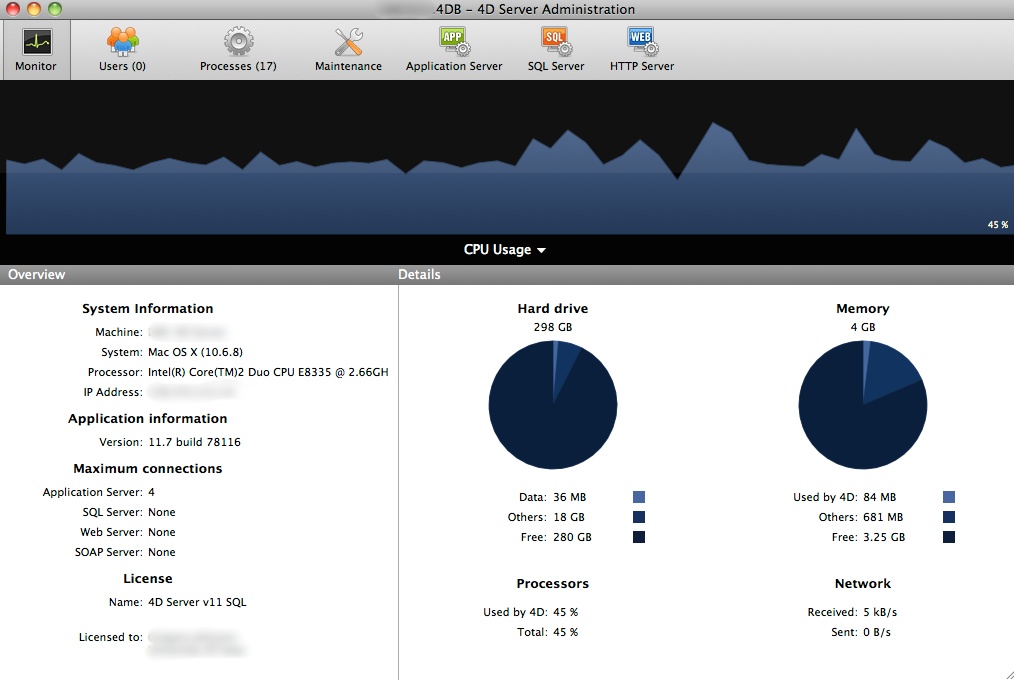Open the Users (0) page
The width and height of the screenshot is (1014, 680).
pos(122,43)
